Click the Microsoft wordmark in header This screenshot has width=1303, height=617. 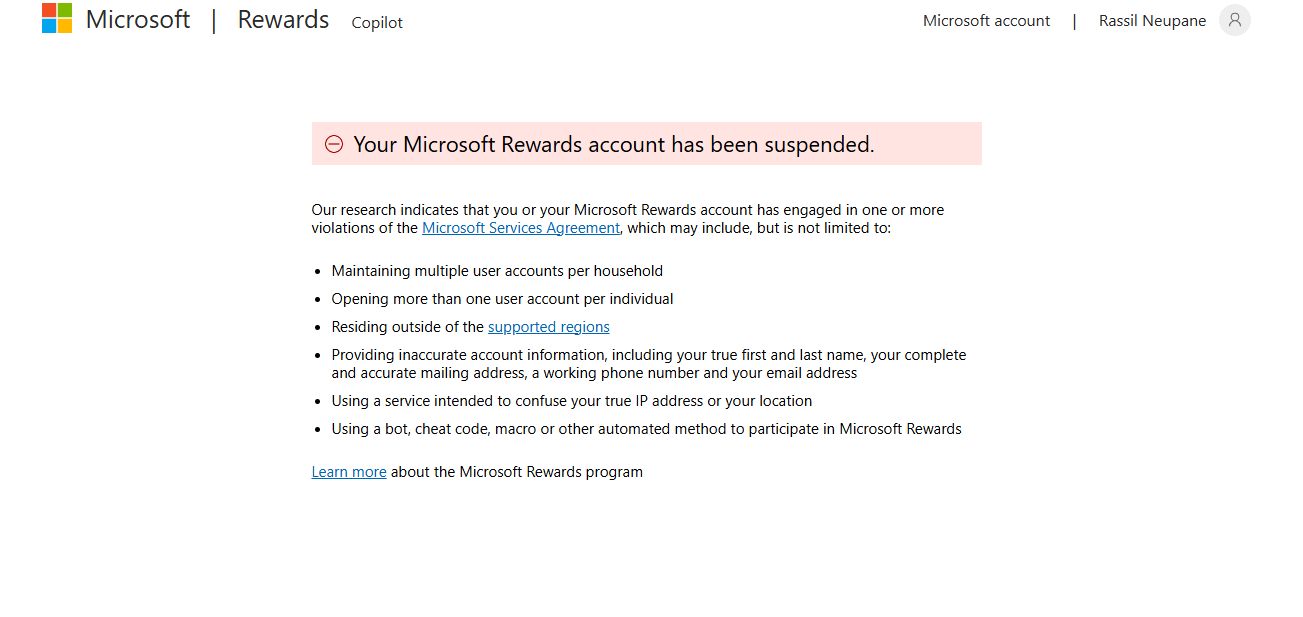pyautogui.click(x=138, y=19)
